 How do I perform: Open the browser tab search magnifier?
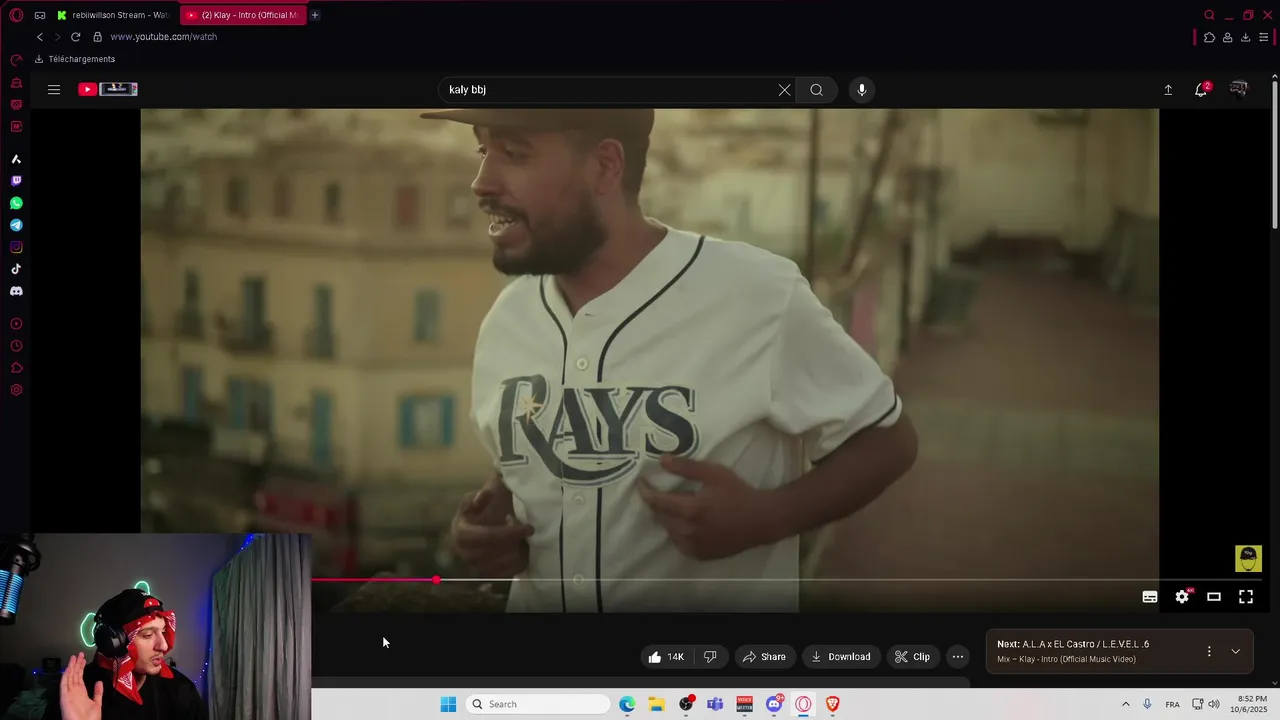pyautogui.click(x=1209, y=15)
